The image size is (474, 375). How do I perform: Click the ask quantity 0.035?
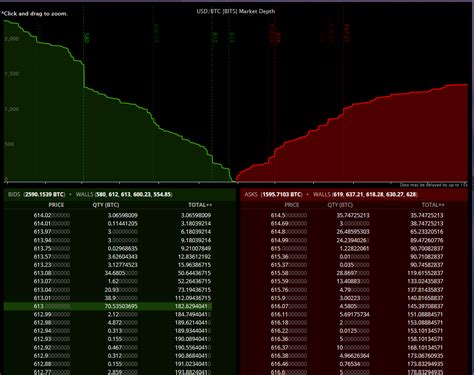tap(354, 265)
